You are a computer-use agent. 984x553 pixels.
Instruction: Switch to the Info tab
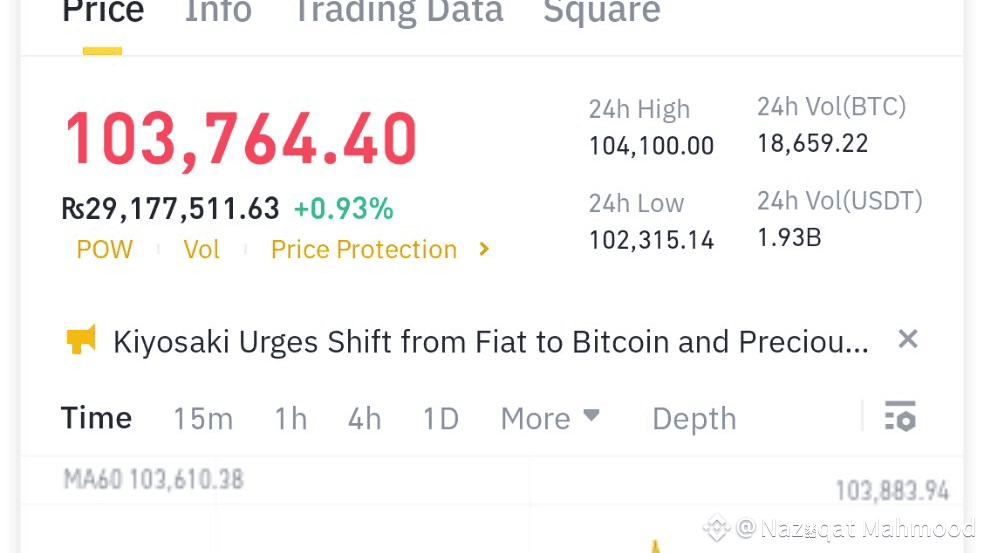coord(217,12)
